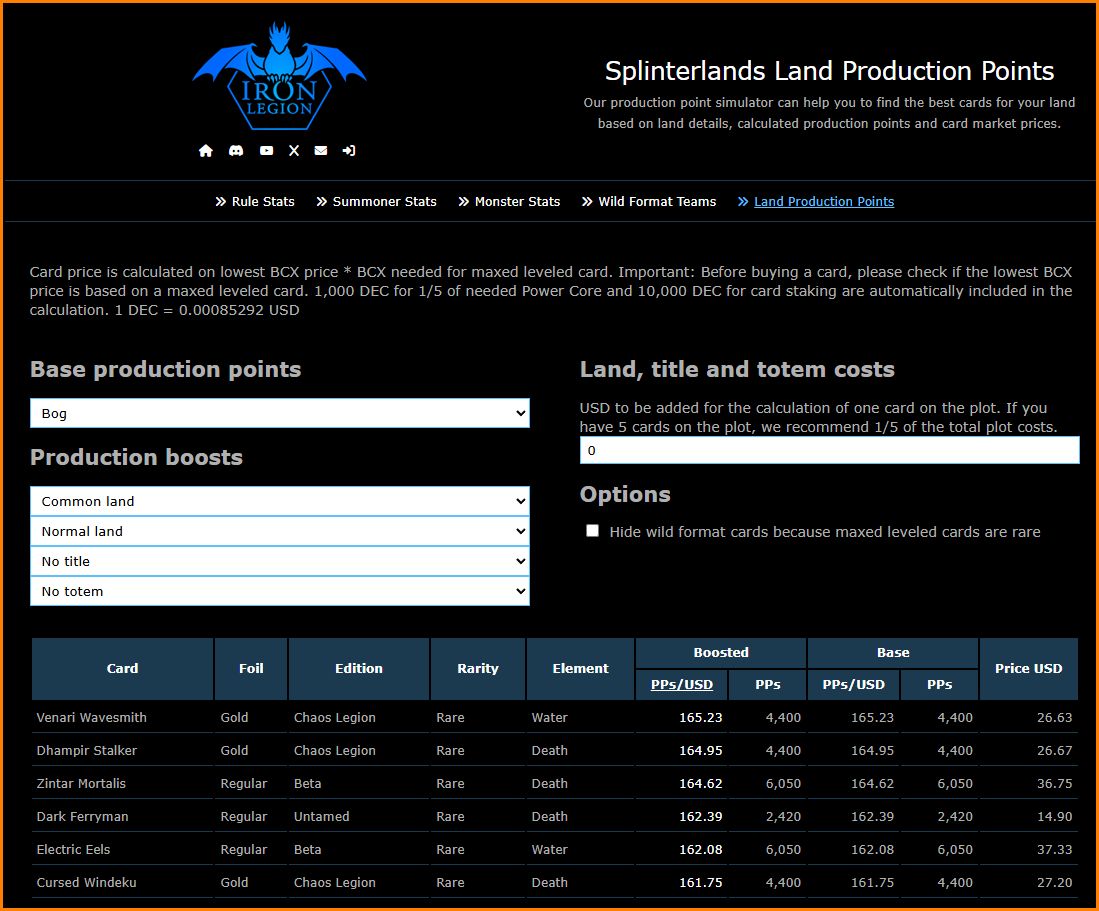Screen dimensions: 1099x911
Task: Enable Hide wild format cards checkbox
Action: (x=593, y=530)
